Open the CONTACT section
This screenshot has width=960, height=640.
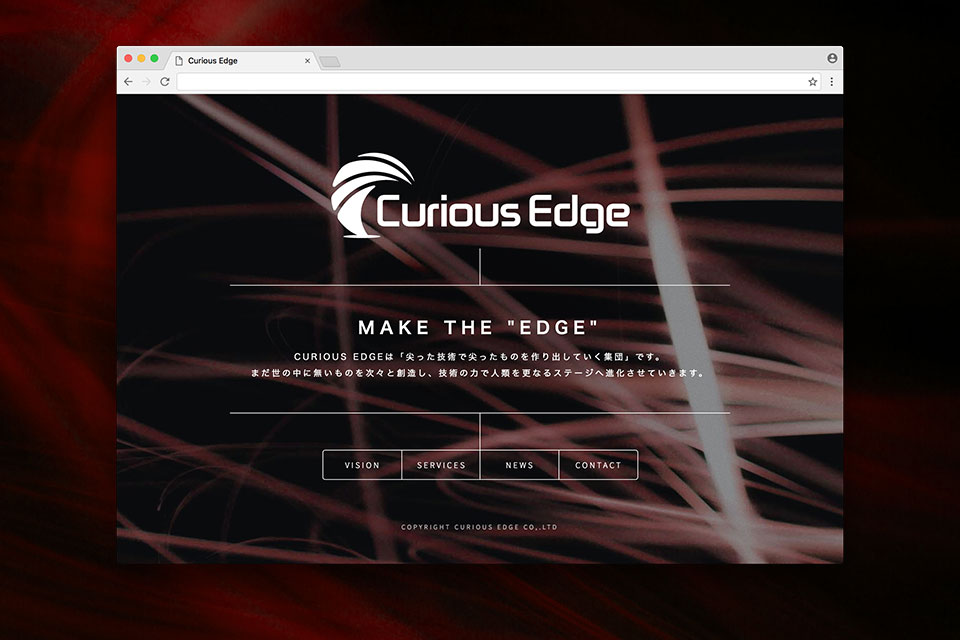coord(598,465)
